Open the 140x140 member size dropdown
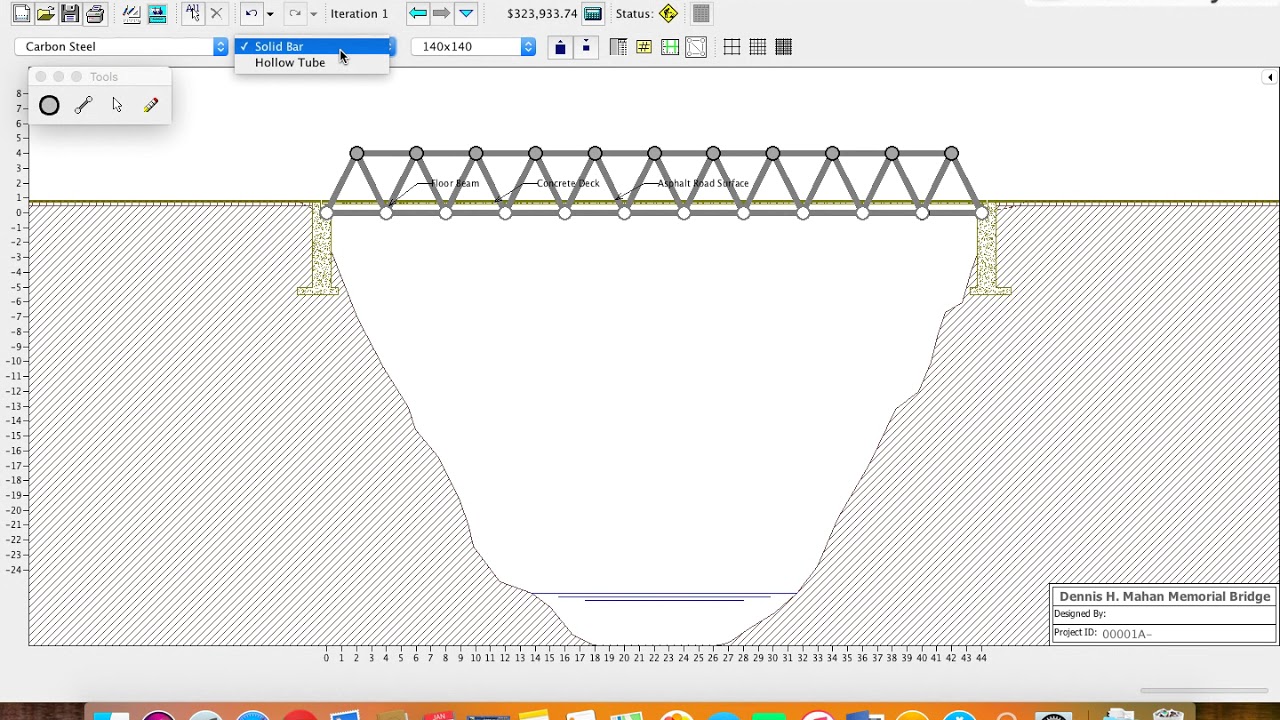Image resolution: width=1280 pixels, height=720 pixels. [474, 47]
